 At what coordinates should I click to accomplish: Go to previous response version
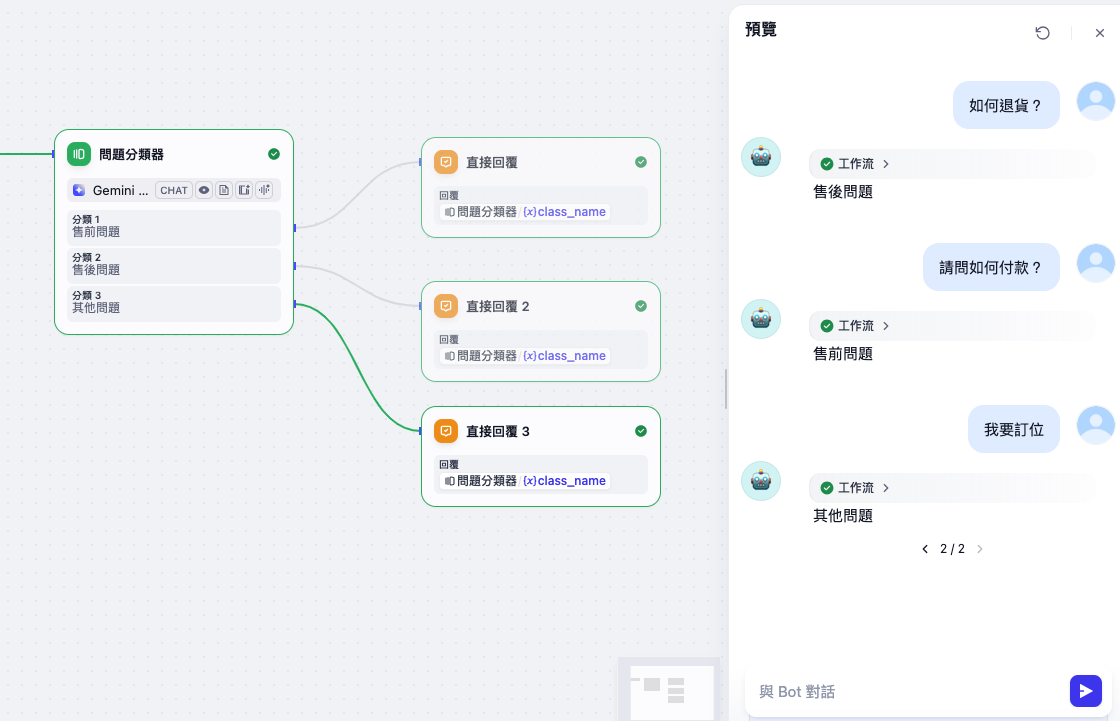[925, 549]
